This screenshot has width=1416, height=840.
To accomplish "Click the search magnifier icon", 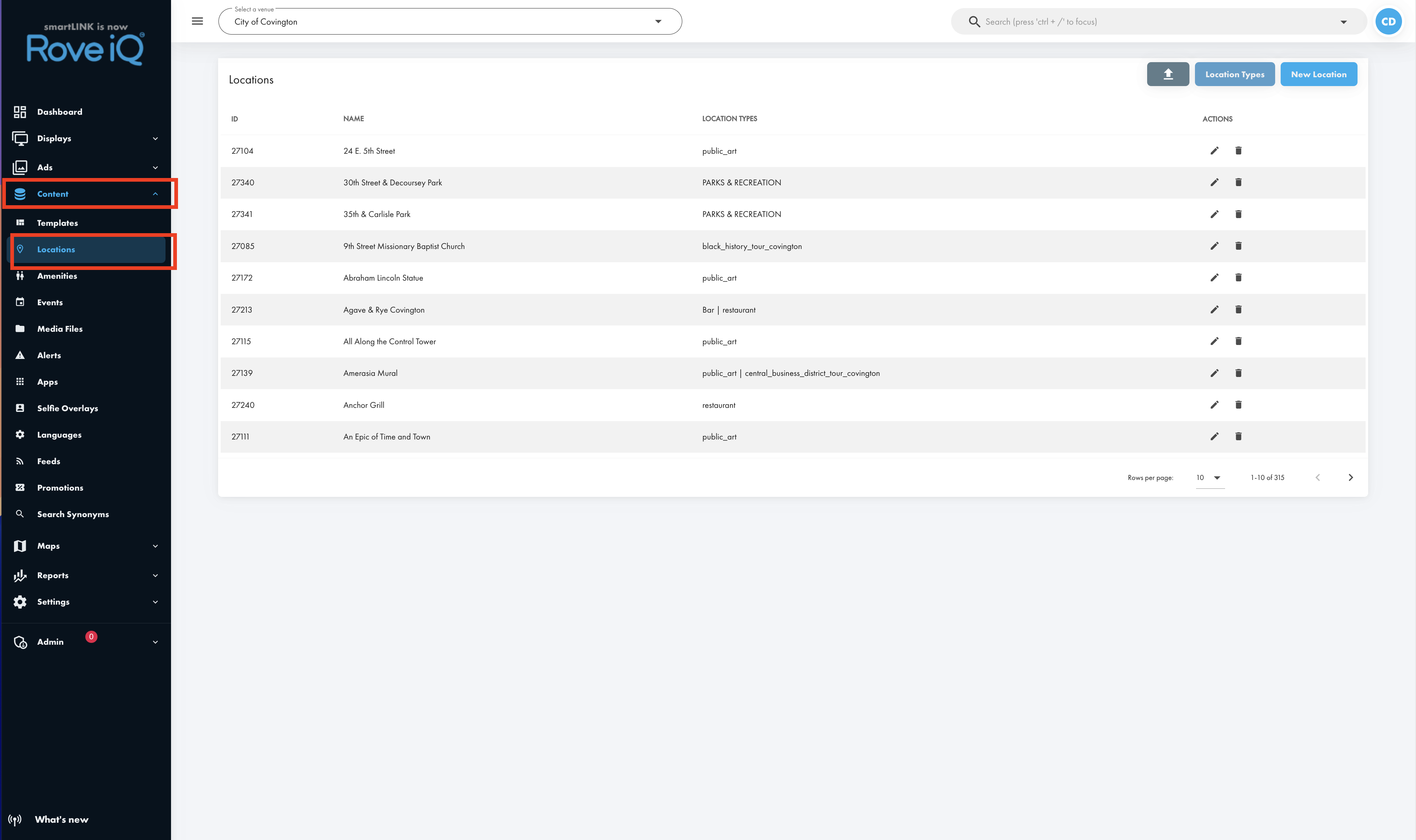I will (974, 21).
